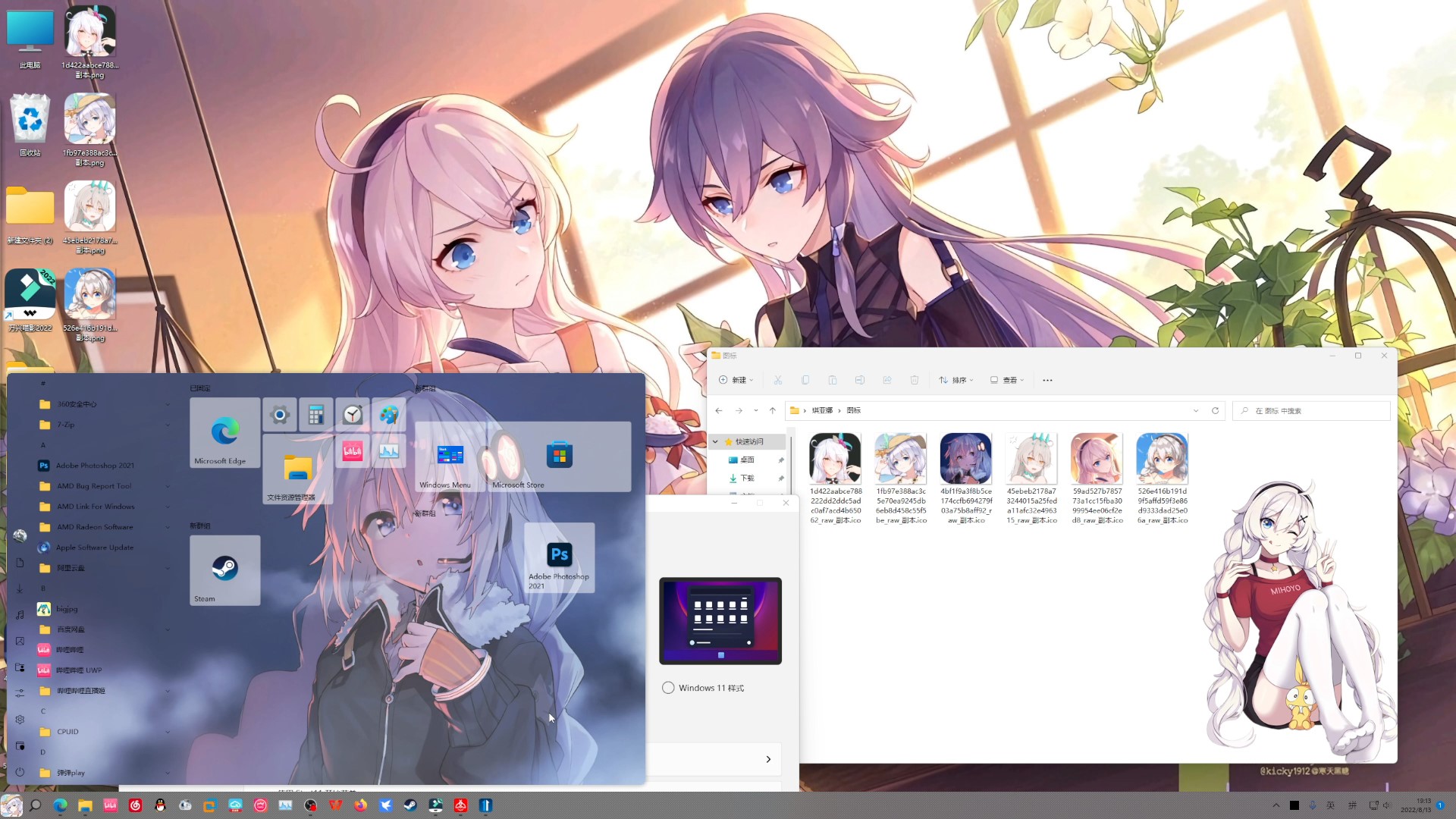
Task: Open the see-more ellipsis menu in Explorer
Action: tap(1047, 380)
